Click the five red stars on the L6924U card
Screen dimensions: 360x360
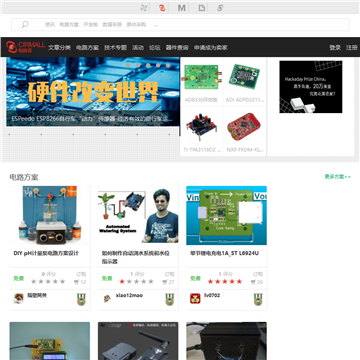click(225, 282)
